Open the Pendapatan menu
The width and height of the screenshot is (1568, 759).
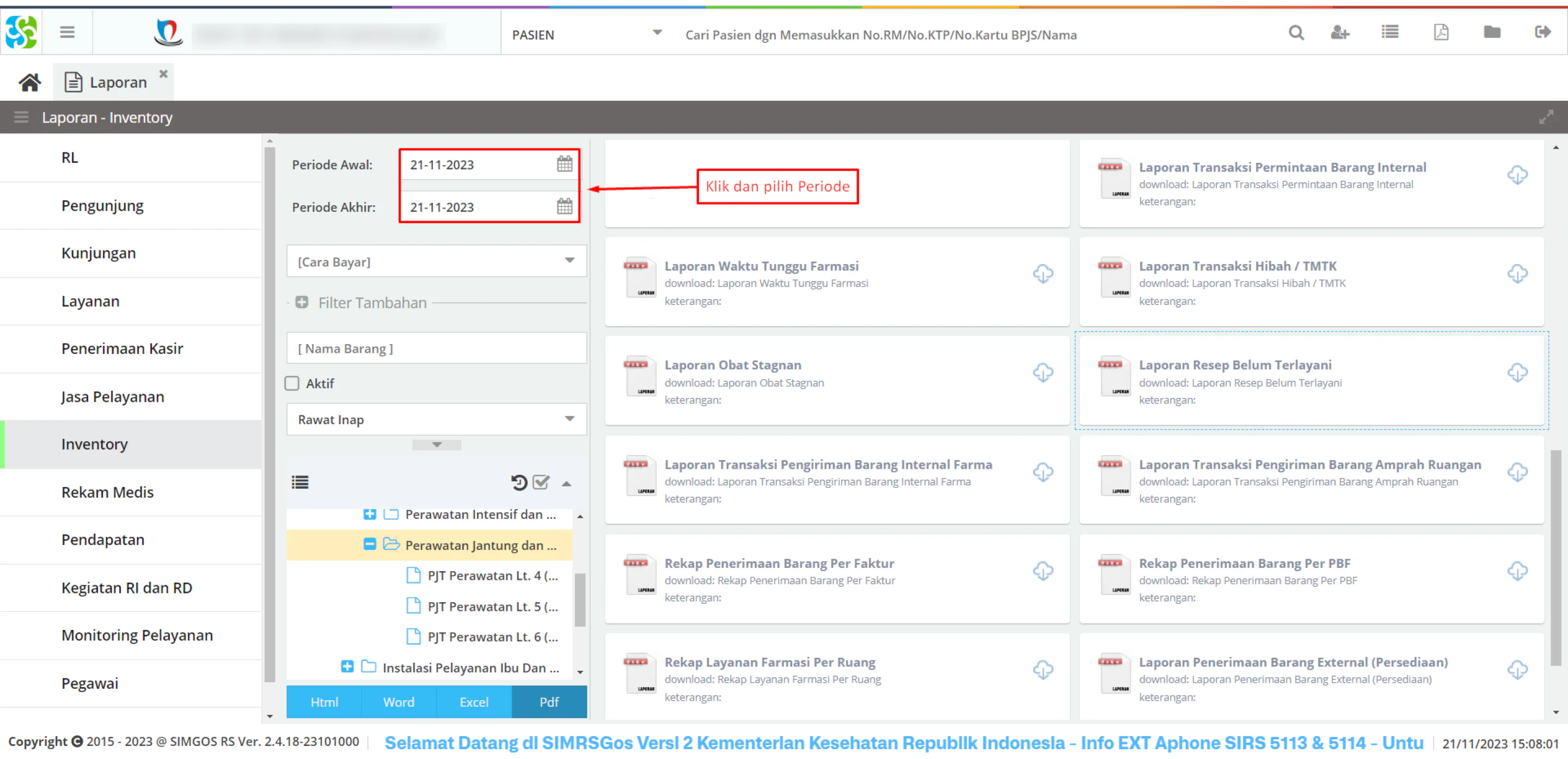(131, 540)
